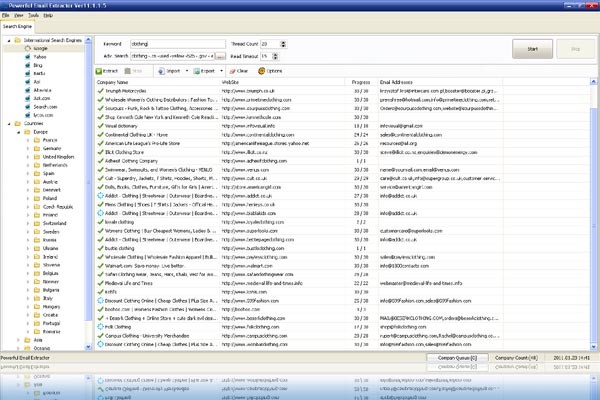The width and height of the screenshot is (600, 400).
Task: Select the Altavista search engine icon
Action: click(x=28, y=90)
